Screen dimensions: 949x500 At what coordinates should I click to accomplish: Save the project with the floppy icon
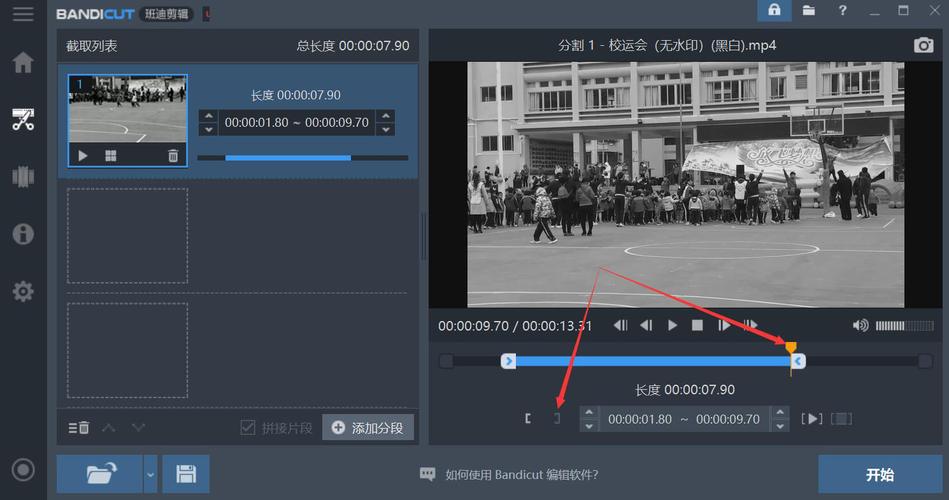(186, 474)
